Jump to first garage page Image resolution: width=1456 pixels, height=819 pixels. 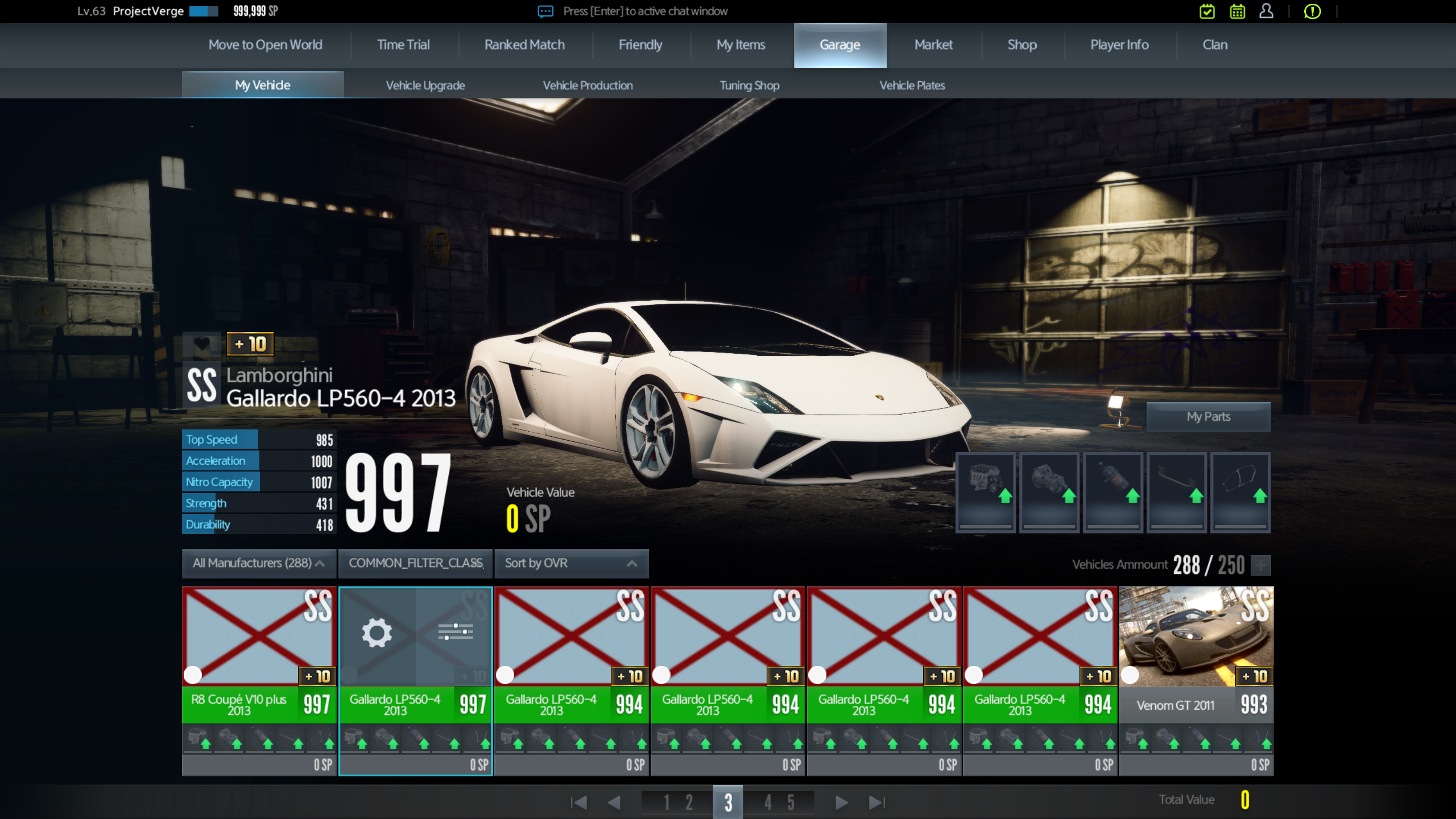tap(578, 803)
